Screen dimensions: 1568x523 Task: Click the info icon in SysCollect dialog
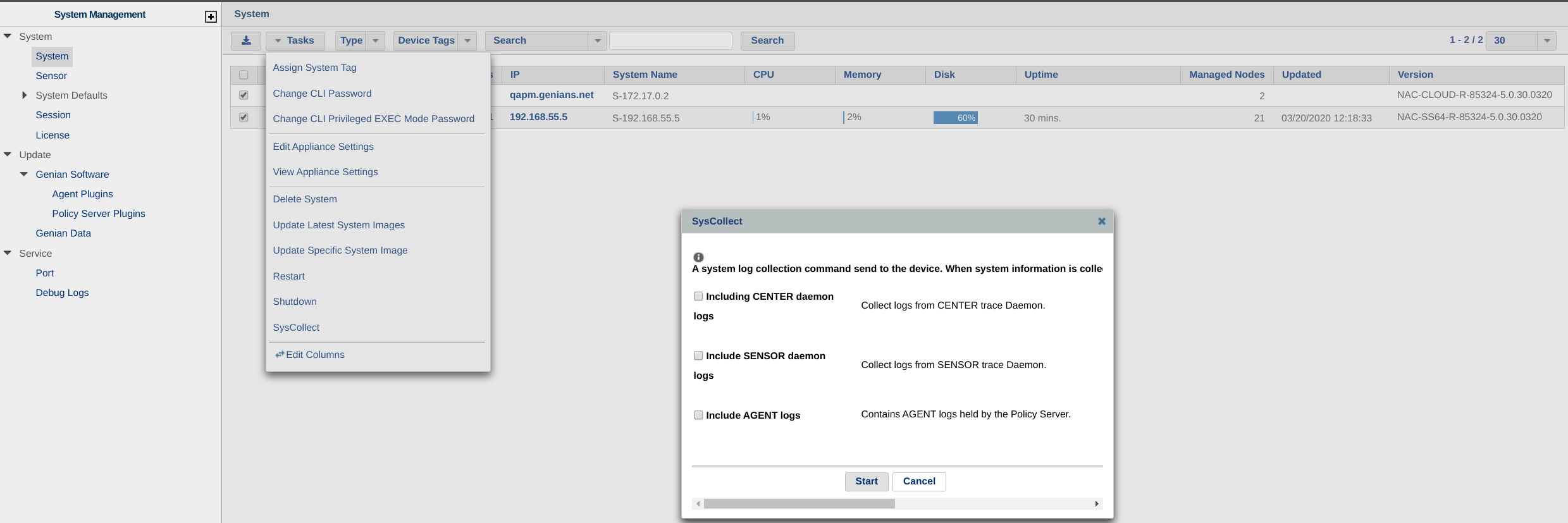[698, 257]
